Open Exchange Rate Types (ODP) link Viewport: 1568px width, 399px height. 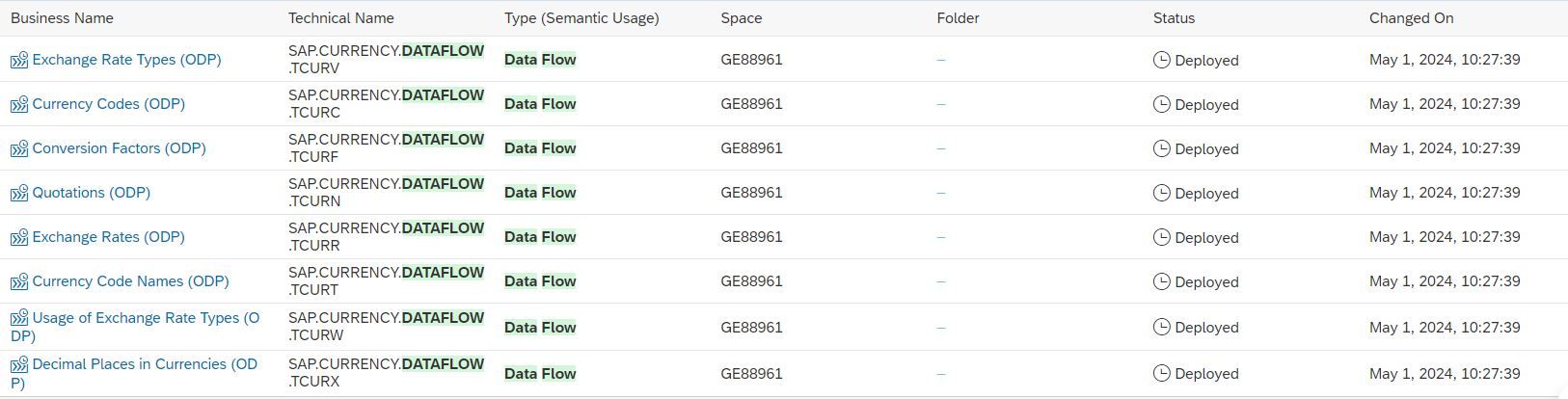tap(126, 60)
